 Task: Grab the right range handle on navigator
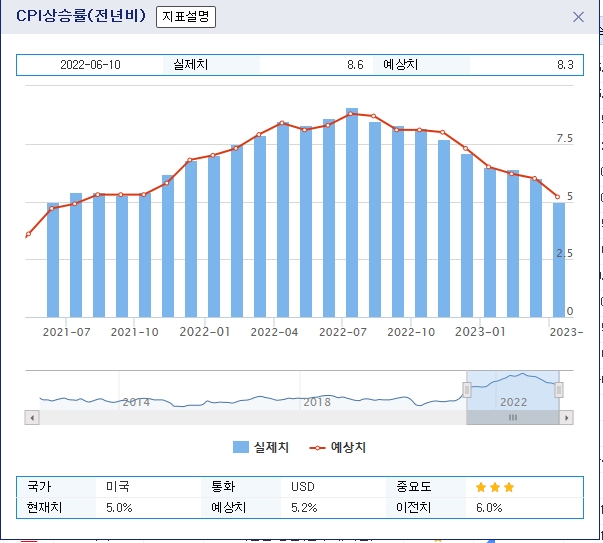pyautogui.click(x=559, y=390)
